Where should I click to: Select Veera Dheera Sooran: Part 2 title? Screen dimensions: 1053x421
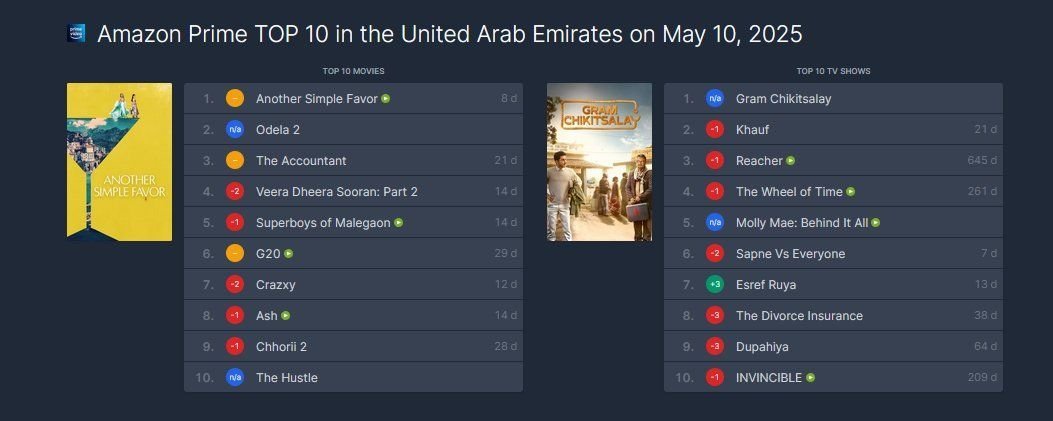coord(336,192)
